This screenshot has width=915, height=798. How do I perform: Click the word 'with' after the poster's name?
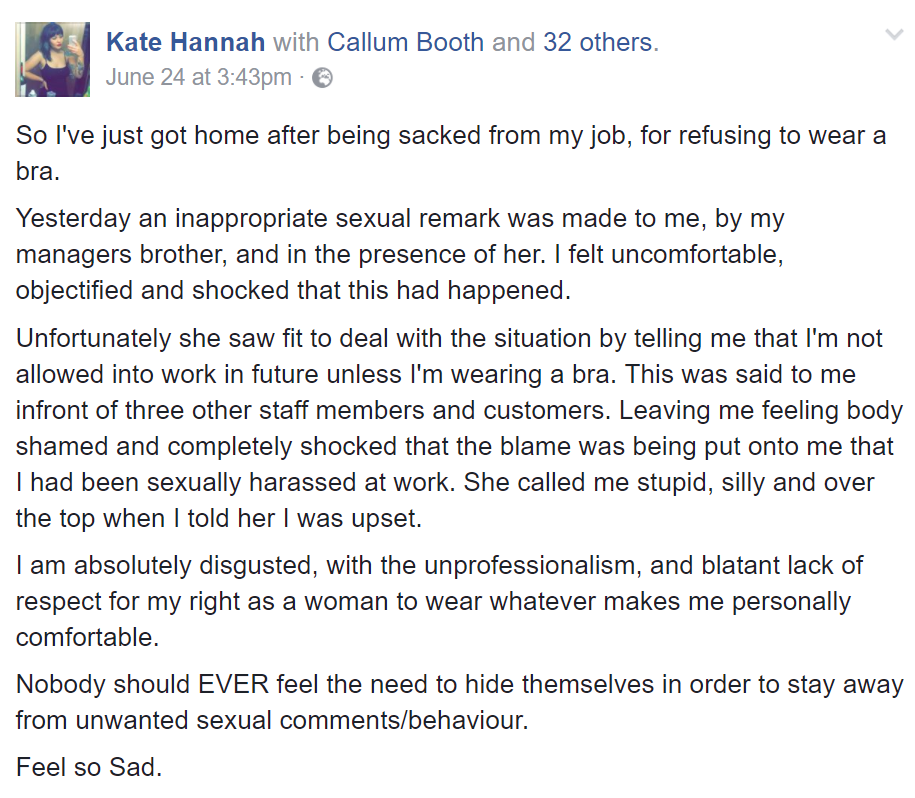point(296,43)
